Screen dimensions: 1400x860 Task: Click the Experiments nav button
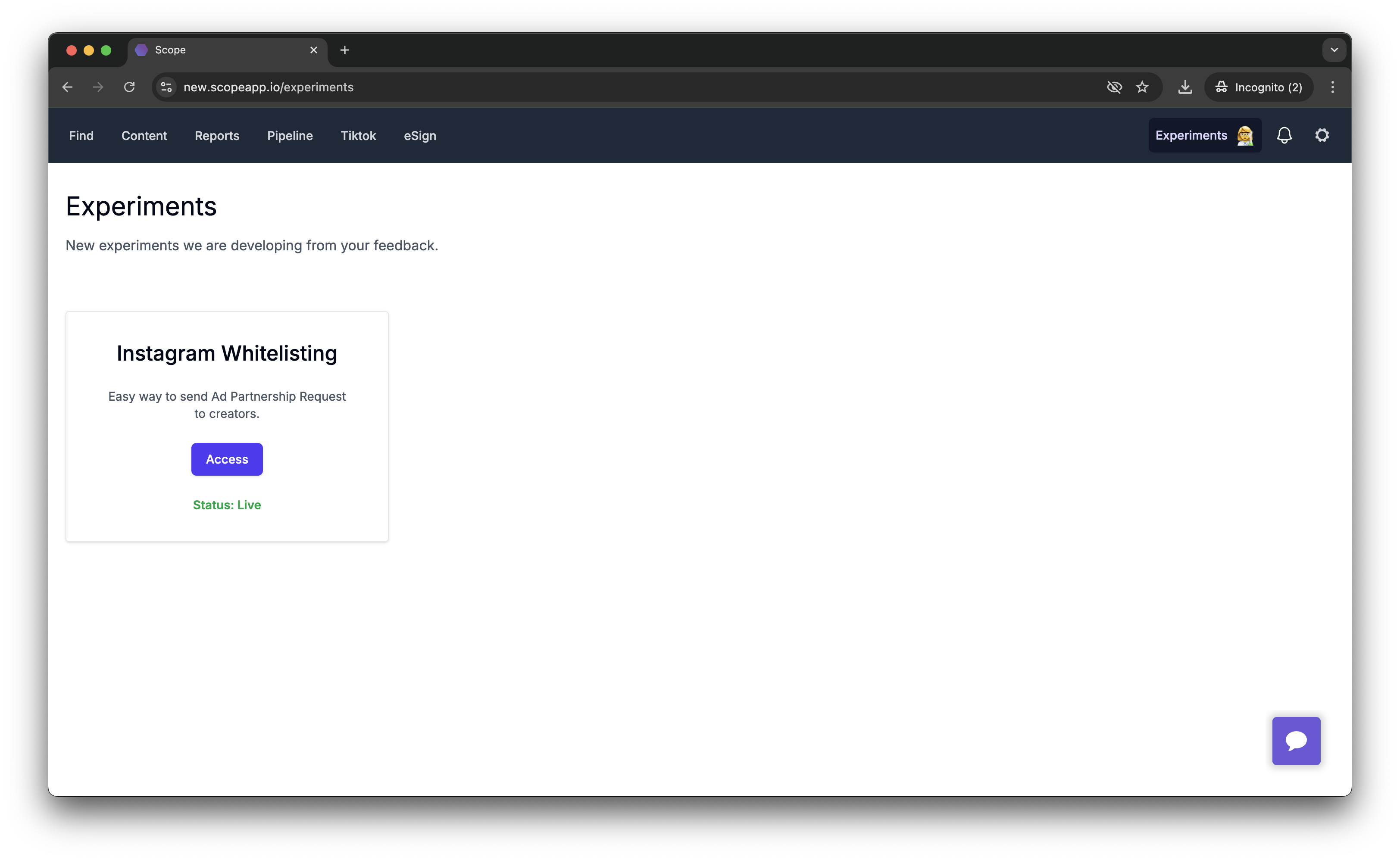point(1204,135)
